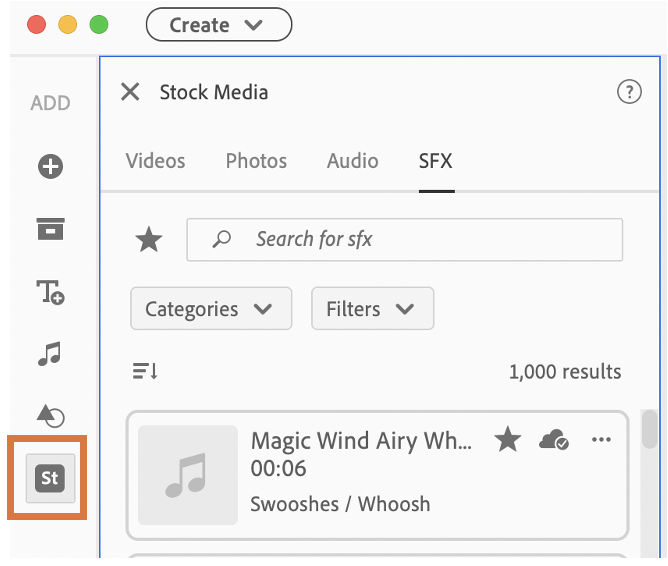Viewport: 668px width, 566px height.
Task: Favorite the Magic Wind Airy Whoosh clip
Action: tap(508, 440)
